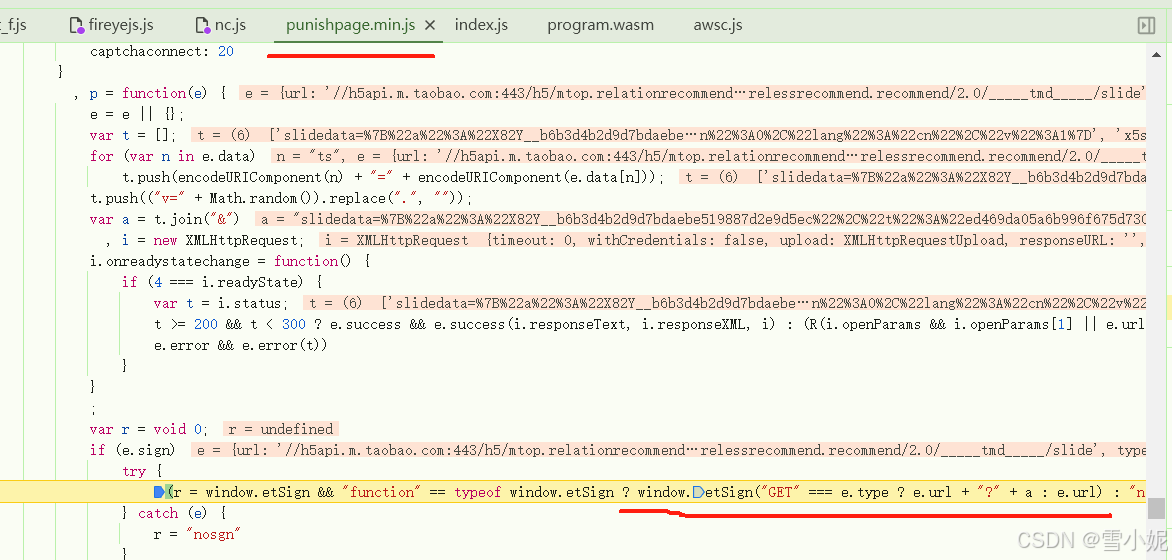This screenshot has height=560, width=1172.
Task: Click the 'r = undefined' inline value
Action: 281,429
